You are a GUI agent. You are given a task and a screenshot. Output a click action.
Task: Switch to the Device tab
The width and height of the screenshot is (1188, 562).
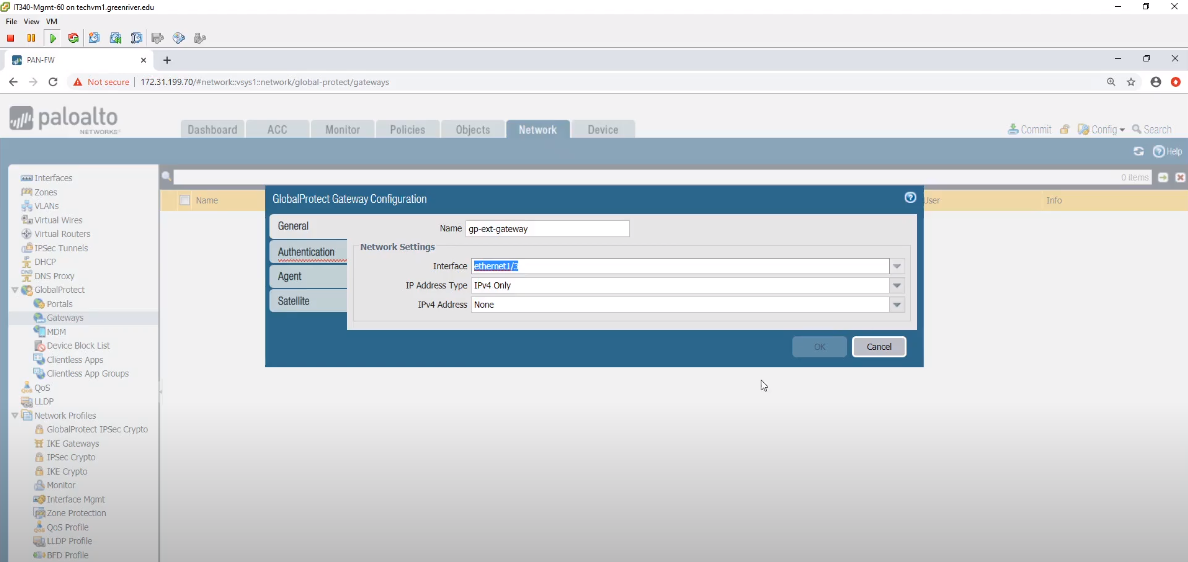point(603,130)
